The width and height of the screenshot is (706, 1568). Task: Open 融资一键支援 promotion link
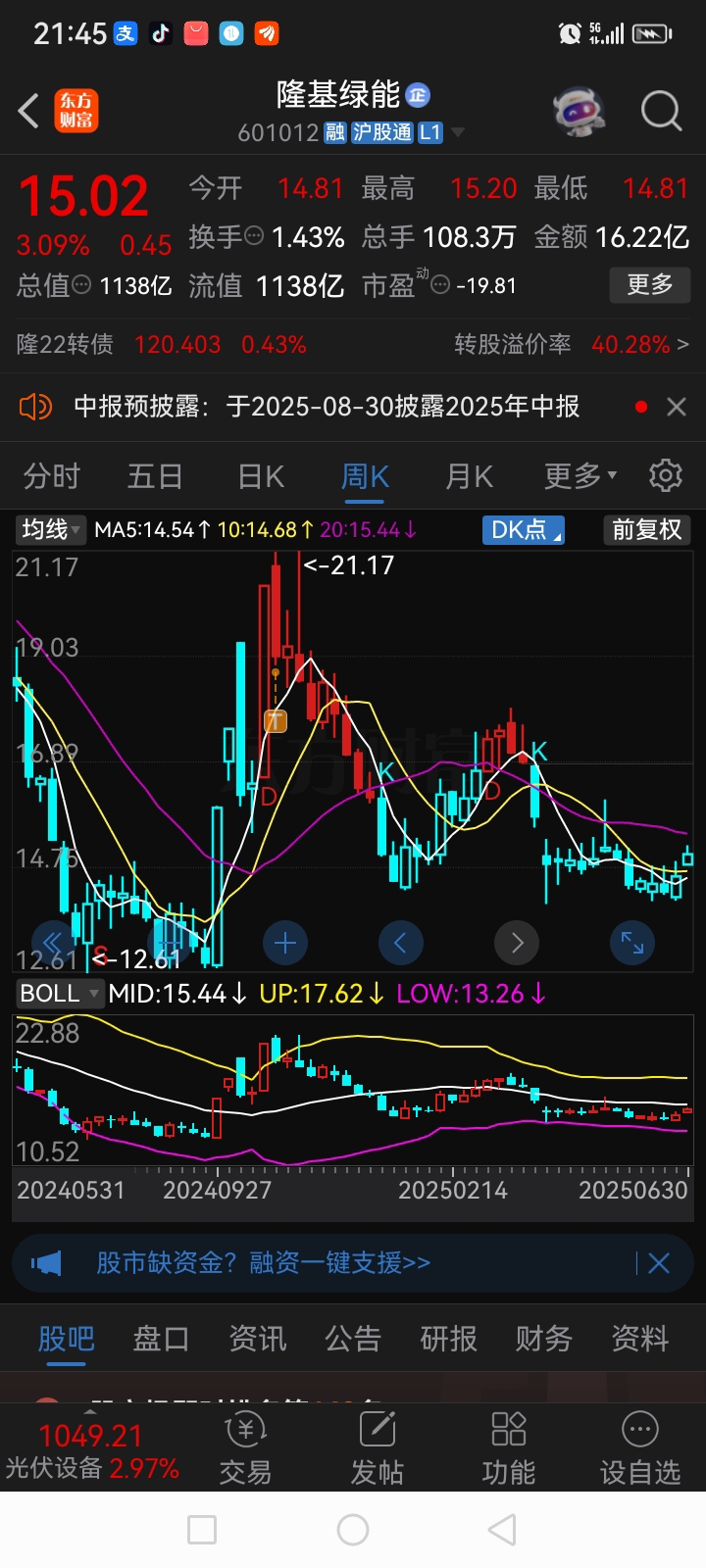[x=263, y=1263]
